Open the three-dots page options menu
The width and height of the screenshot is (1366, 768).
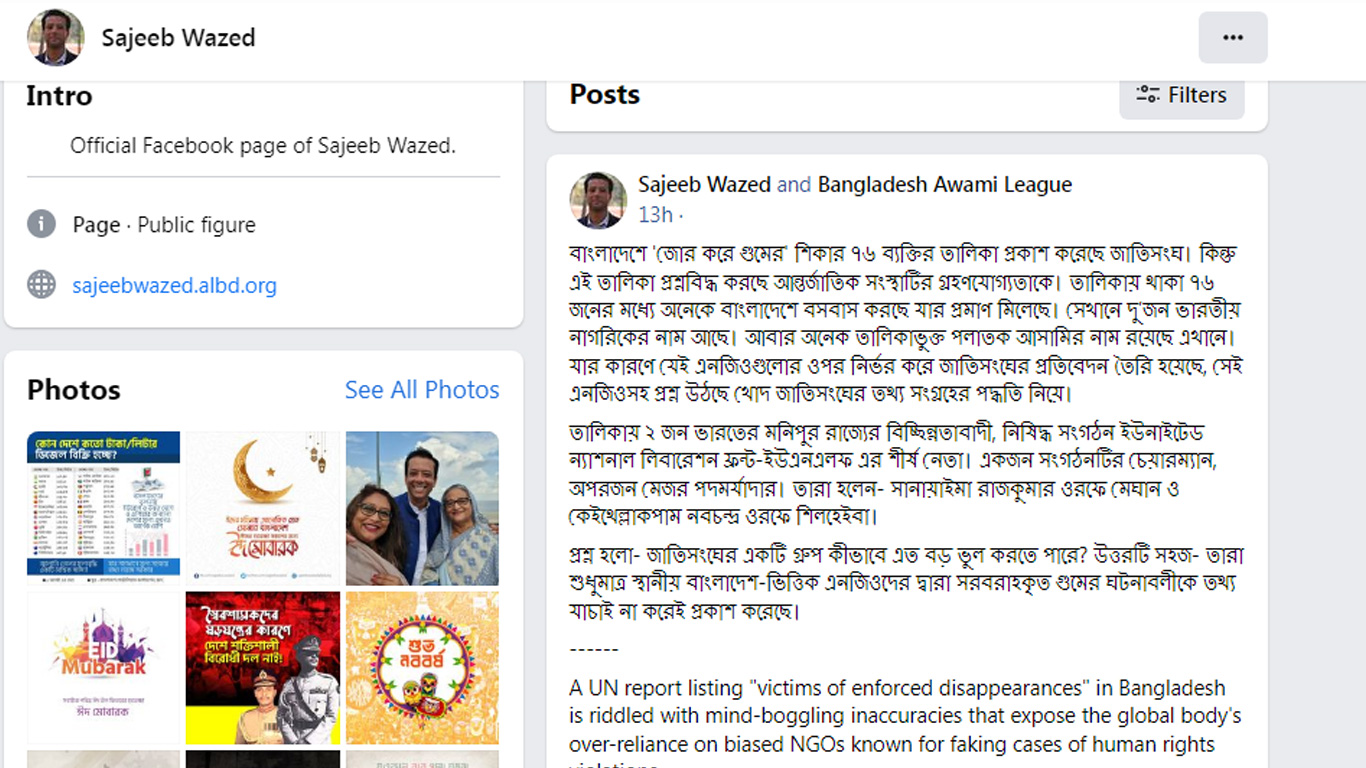(1232, 38)
